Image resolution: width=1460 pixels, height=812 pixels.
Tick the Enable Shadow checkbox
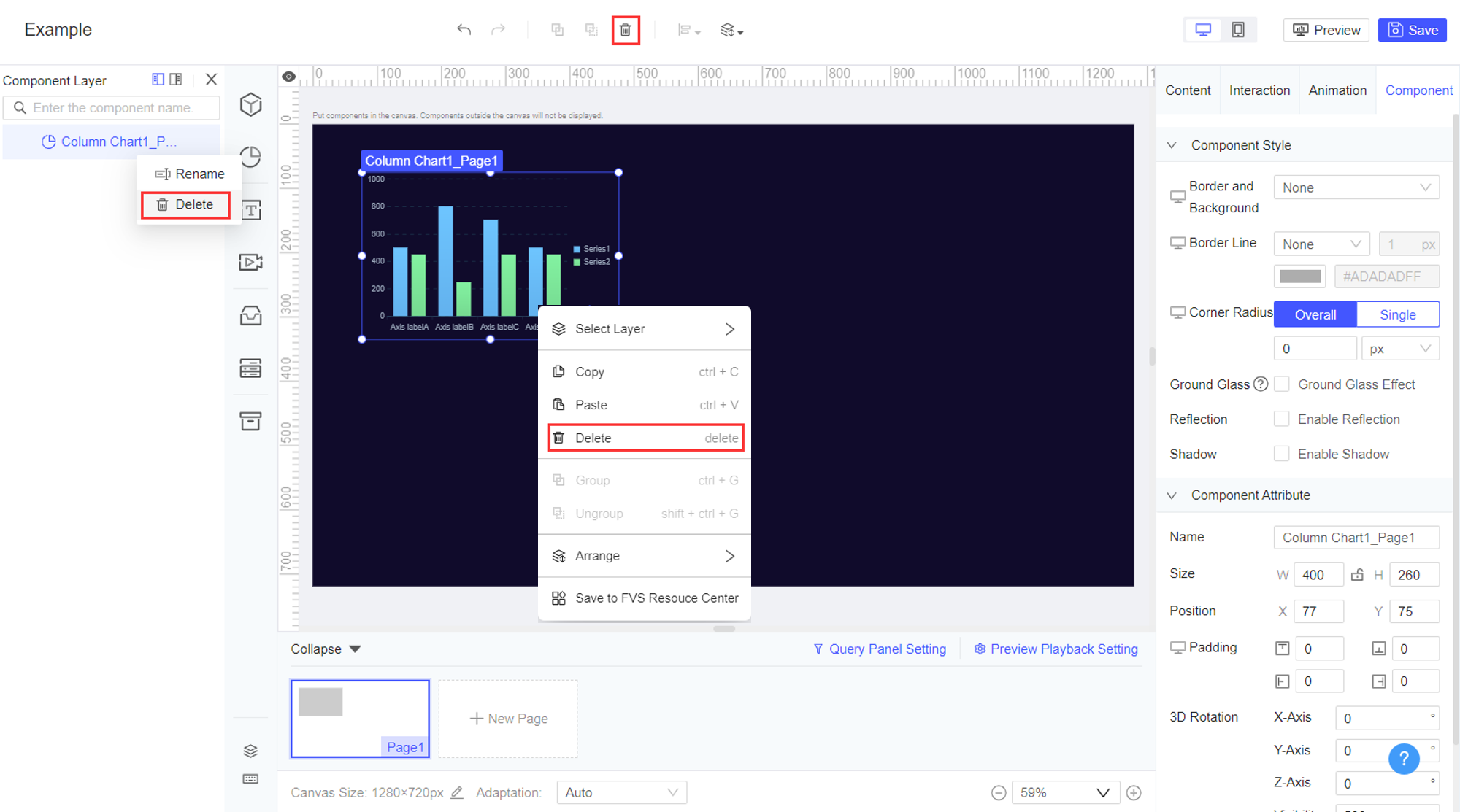pos(1281,454)
